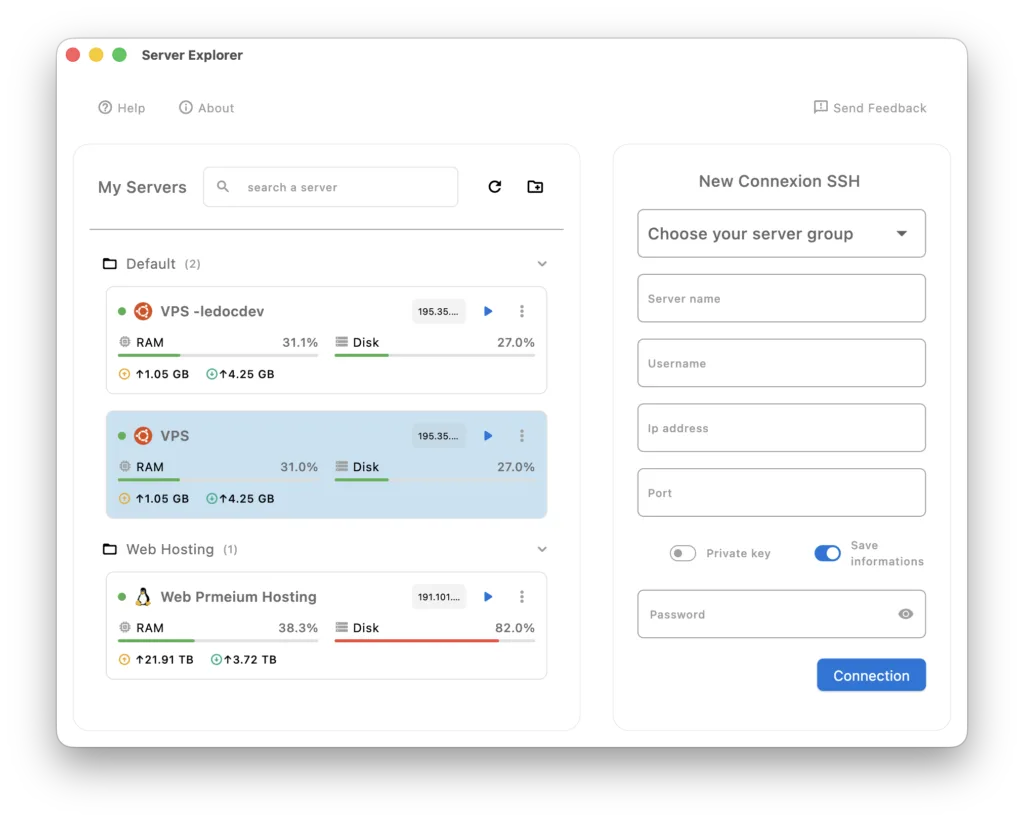Click Send Feedback
Screen dimensions: 1024x822
click(x=869, y=107)
